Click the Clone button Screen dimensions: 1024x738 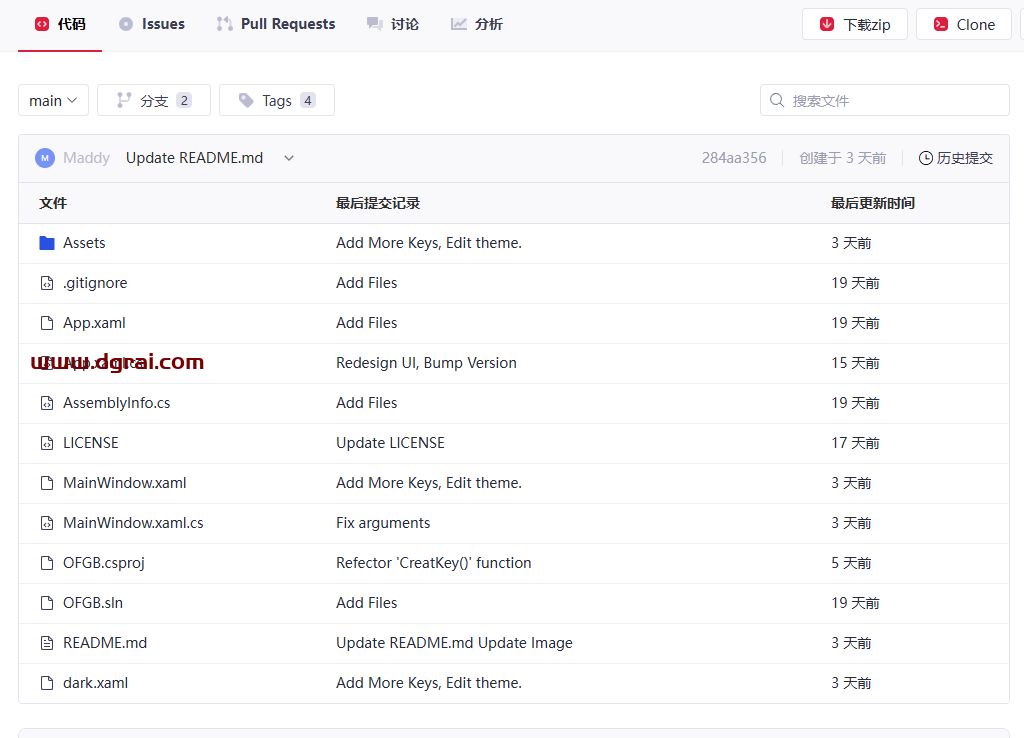coord(964,24)
